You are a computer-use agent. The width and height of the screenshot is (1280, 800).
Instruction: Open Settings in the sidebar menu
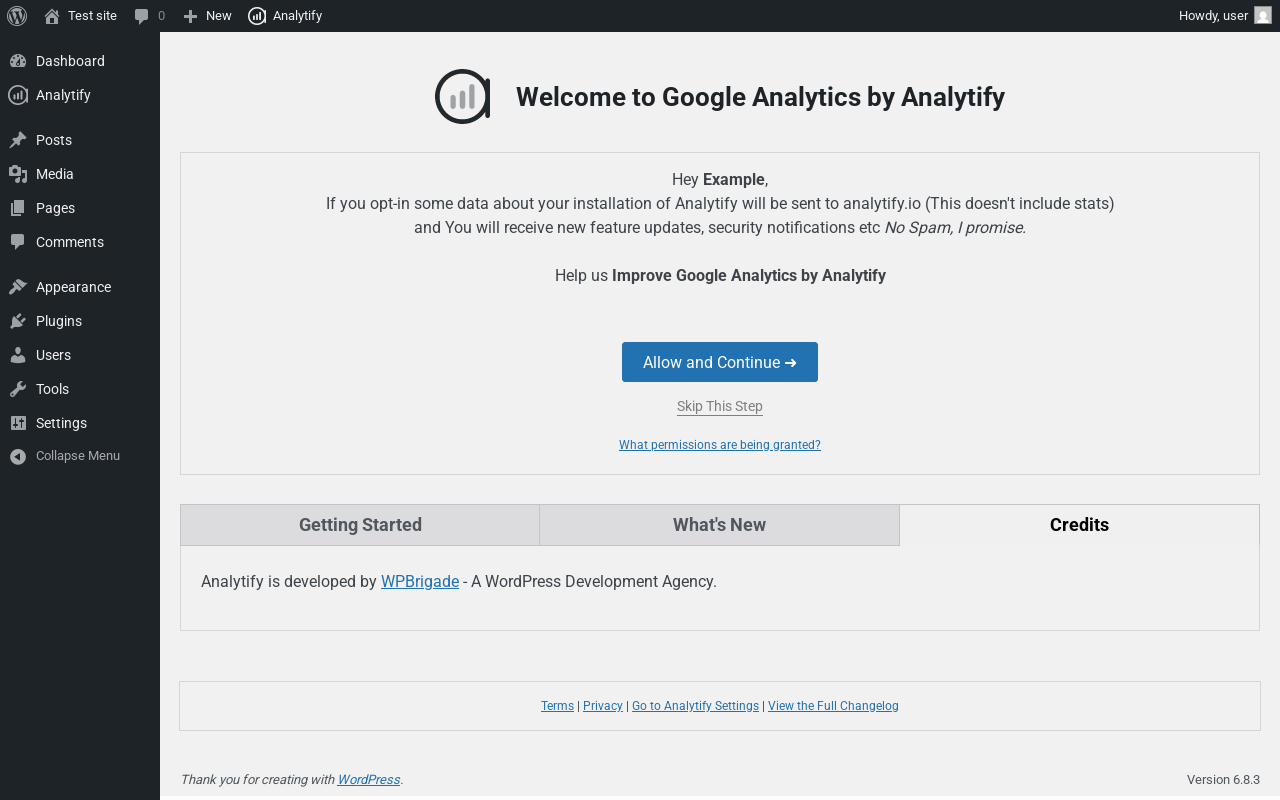tap(61, 423)
